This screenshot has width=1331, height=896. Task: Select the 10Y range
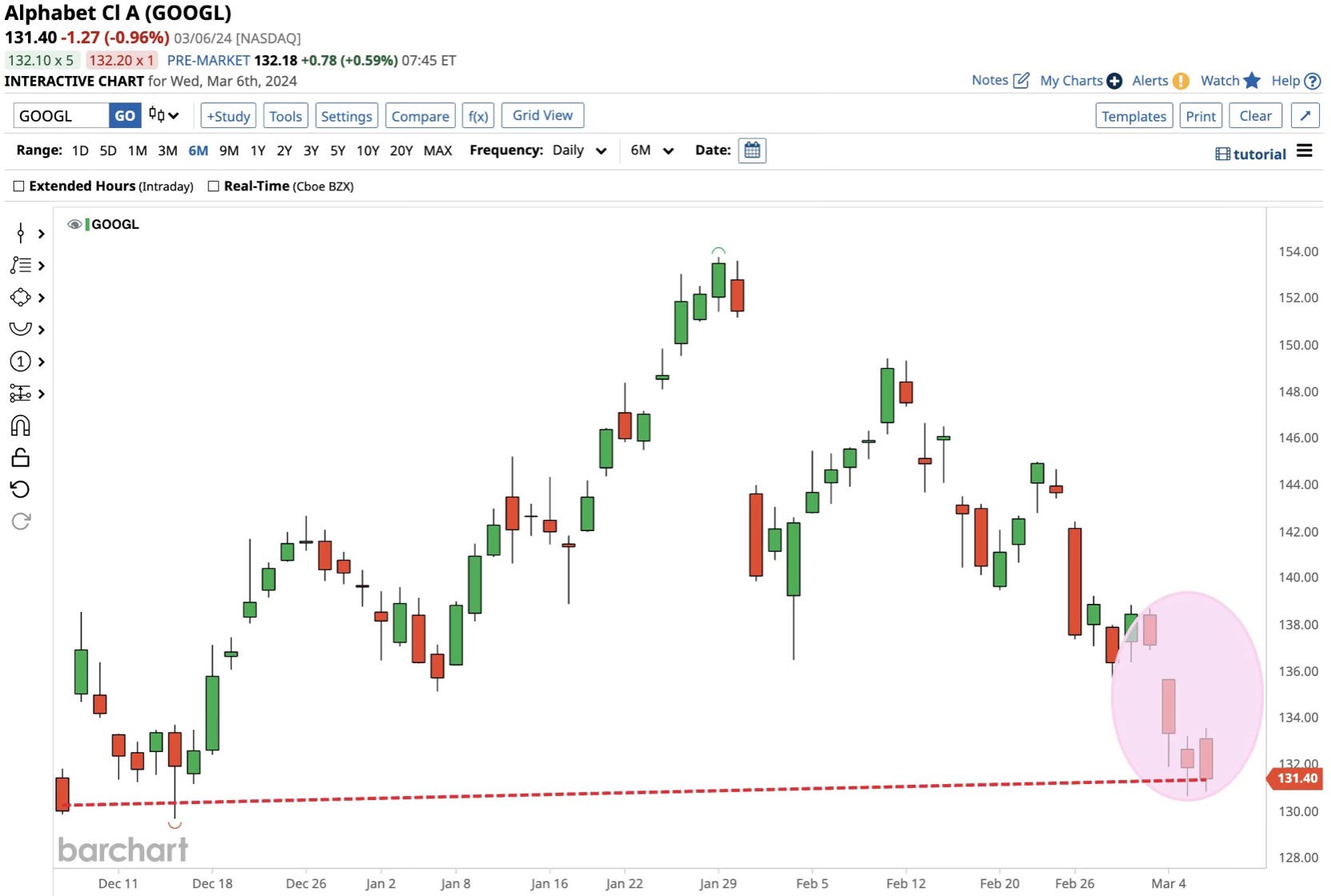click(368, 150)
